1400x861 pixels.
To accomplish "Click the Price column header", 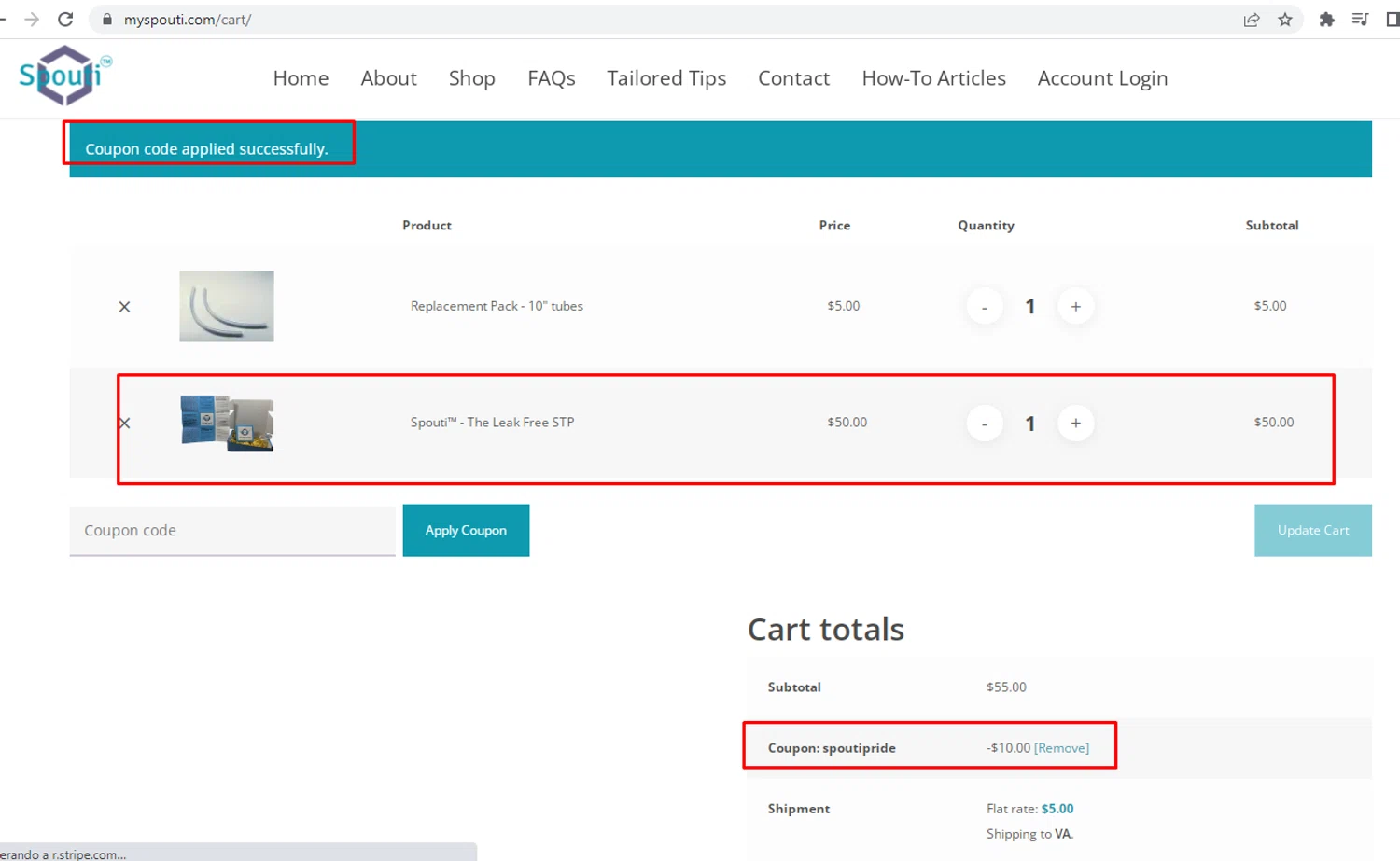I will click(834, 225).
